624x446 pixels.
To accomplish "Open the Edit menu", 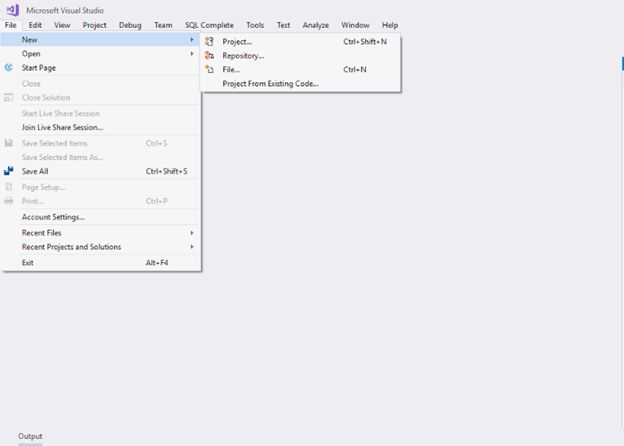I will click(x=35, y=25).
